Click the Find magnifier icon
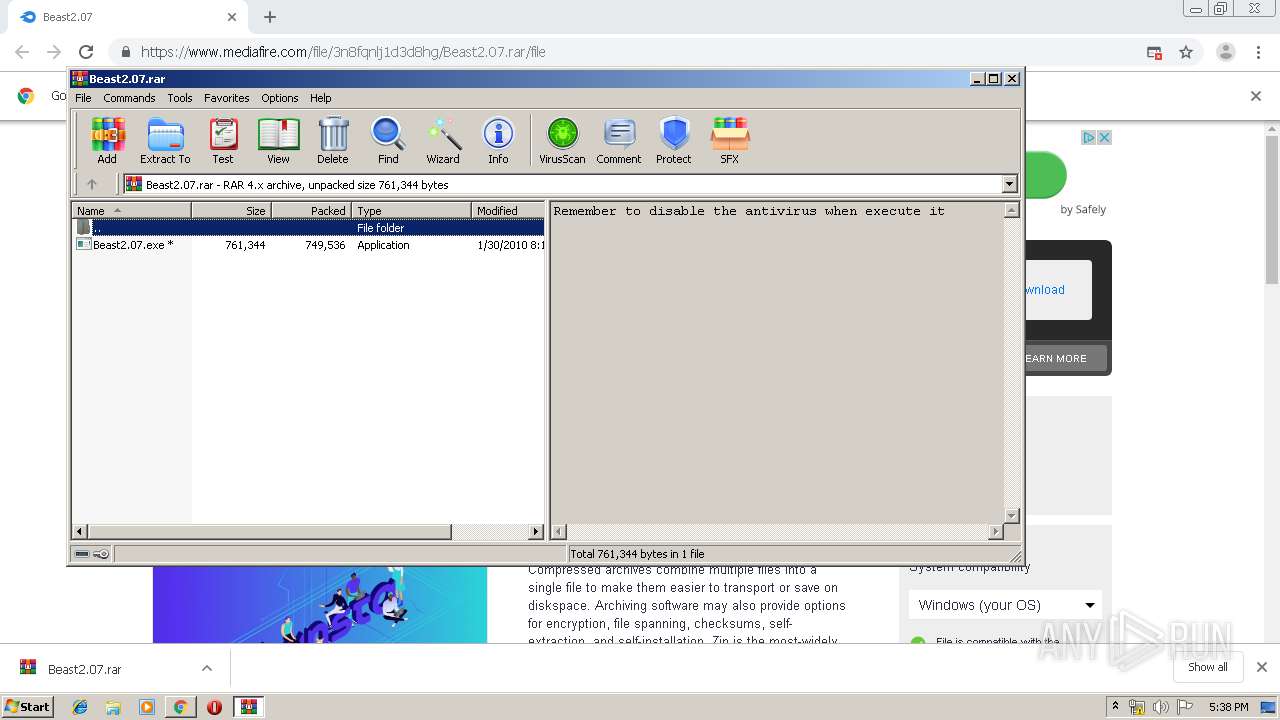The width and height of the screenshot is (1280, 720). [x=388, y=141]
